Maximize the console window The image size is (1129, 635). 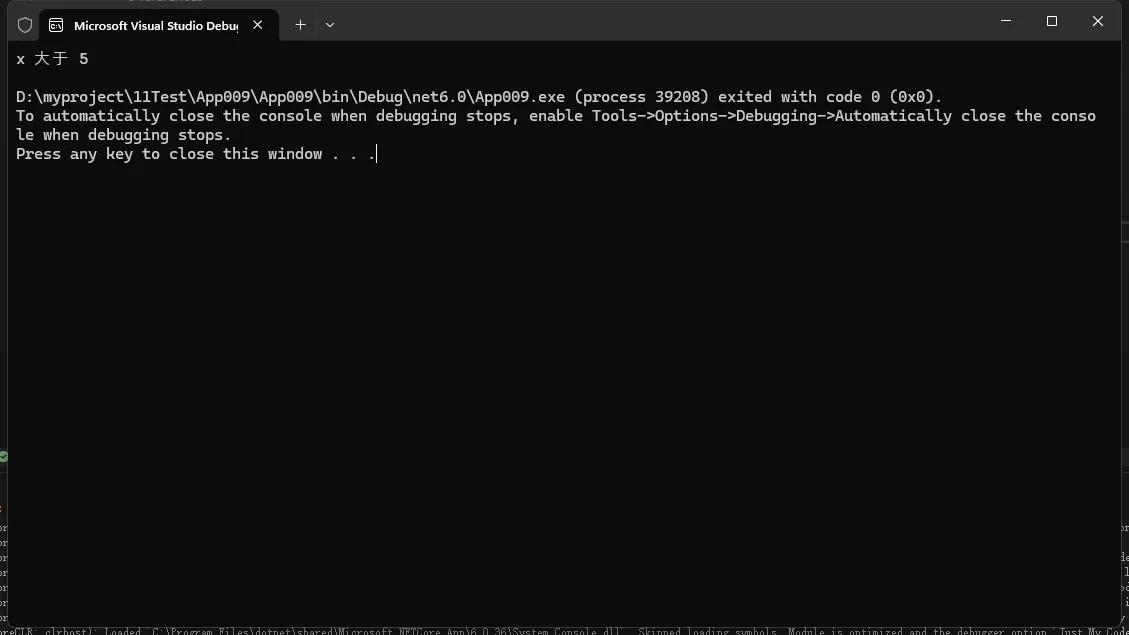1052,21
